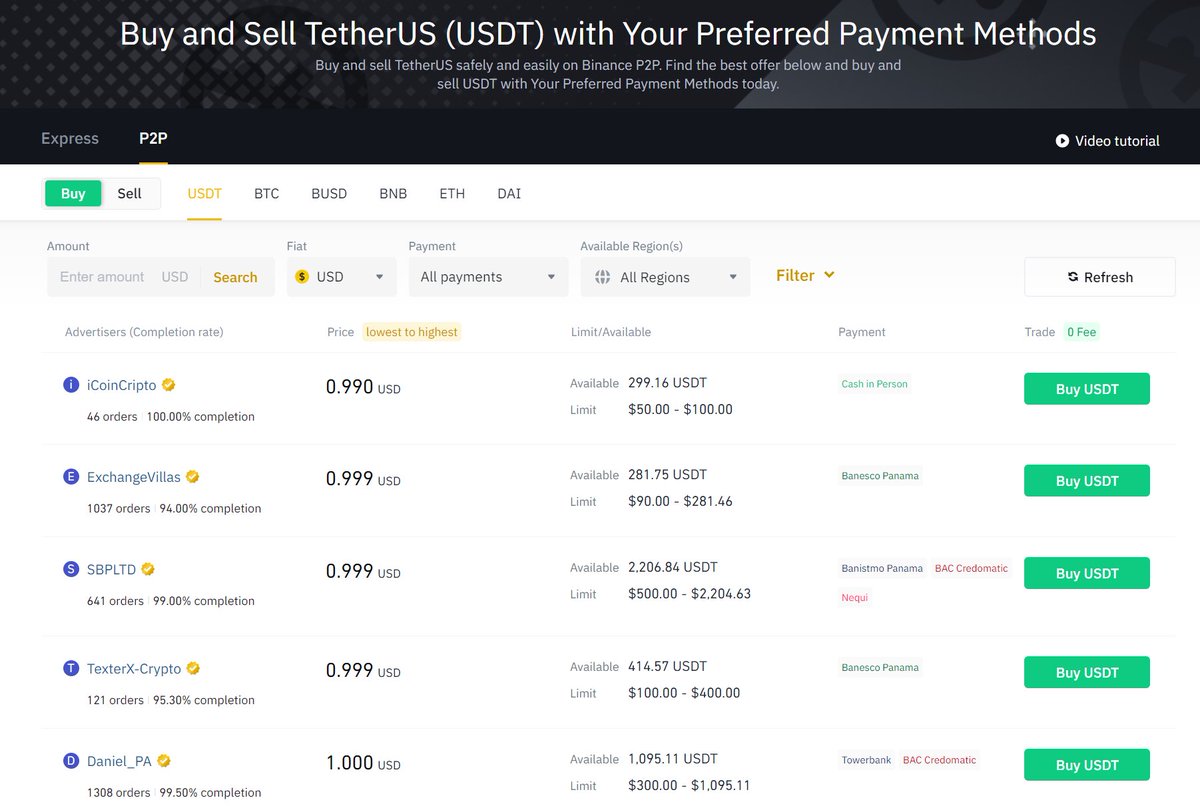Buy USDT from TexterX-Crypto

click(x=1087, y=672)
